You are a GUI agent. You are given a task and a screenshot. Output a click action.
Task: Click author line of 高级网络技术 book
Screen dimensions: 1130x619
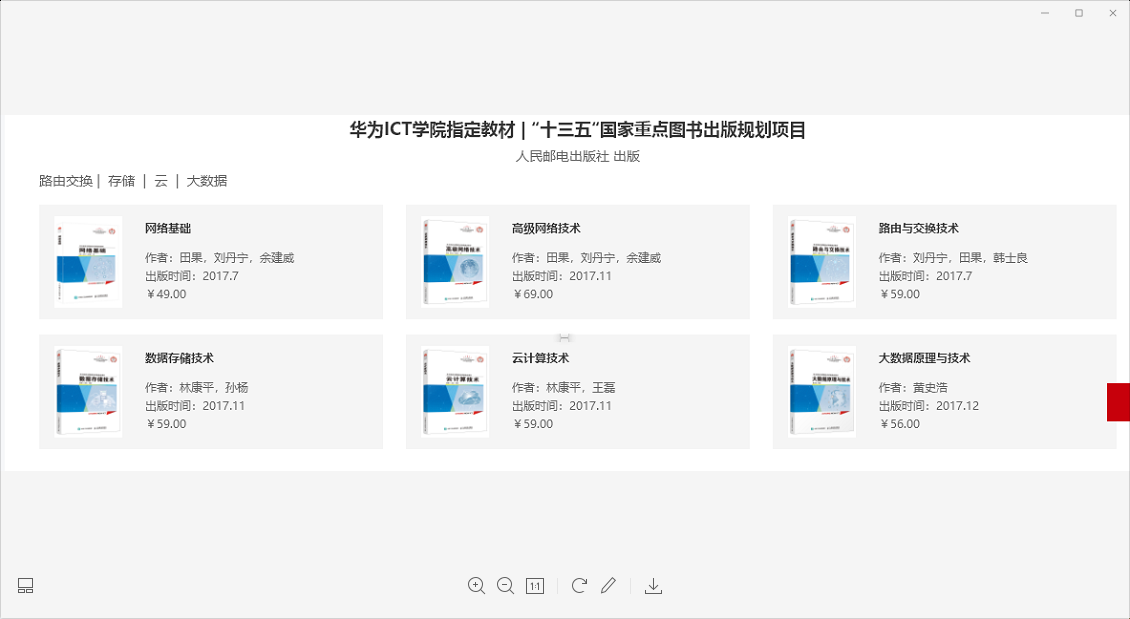point(587,258)
